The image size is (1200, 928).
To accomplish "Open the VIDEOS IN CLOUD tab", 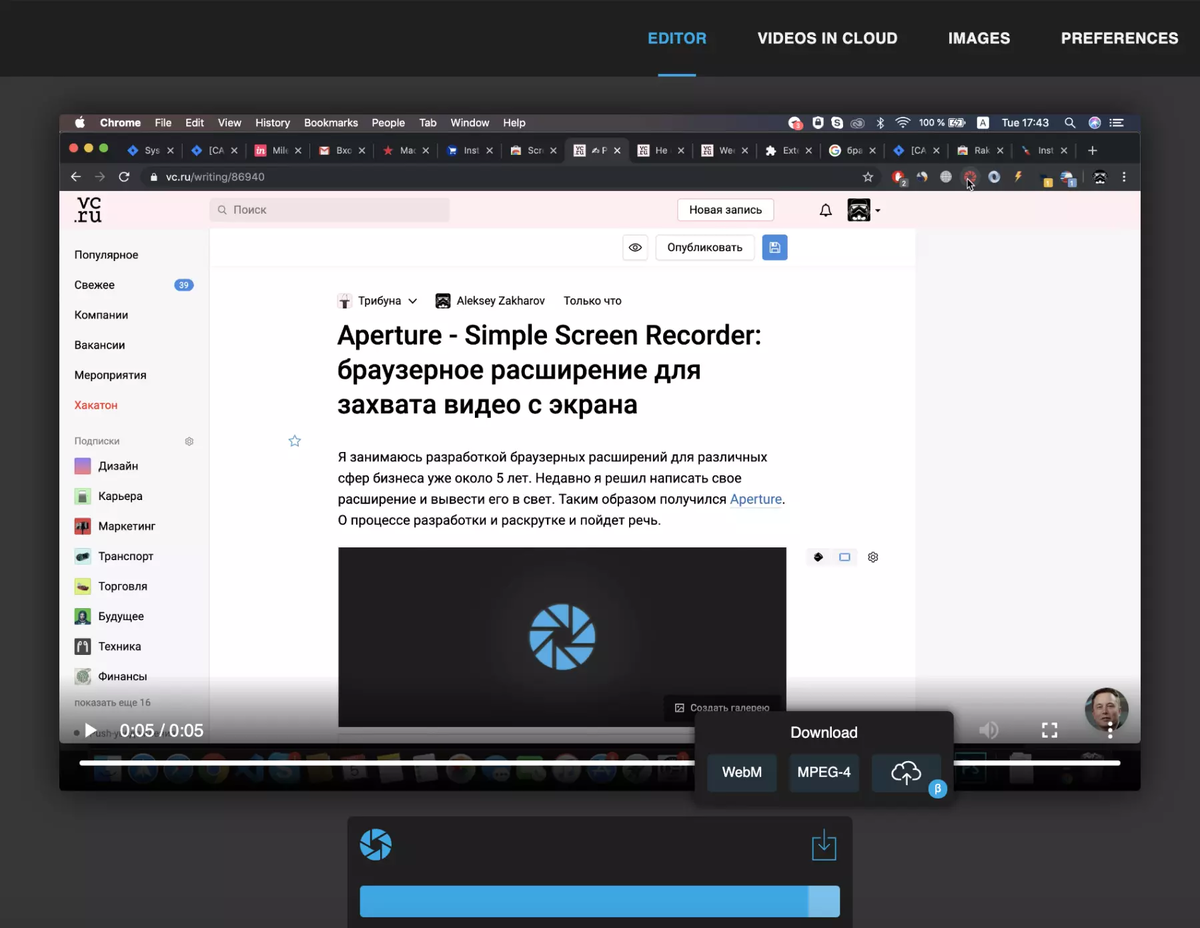I will tap(827, 38).
